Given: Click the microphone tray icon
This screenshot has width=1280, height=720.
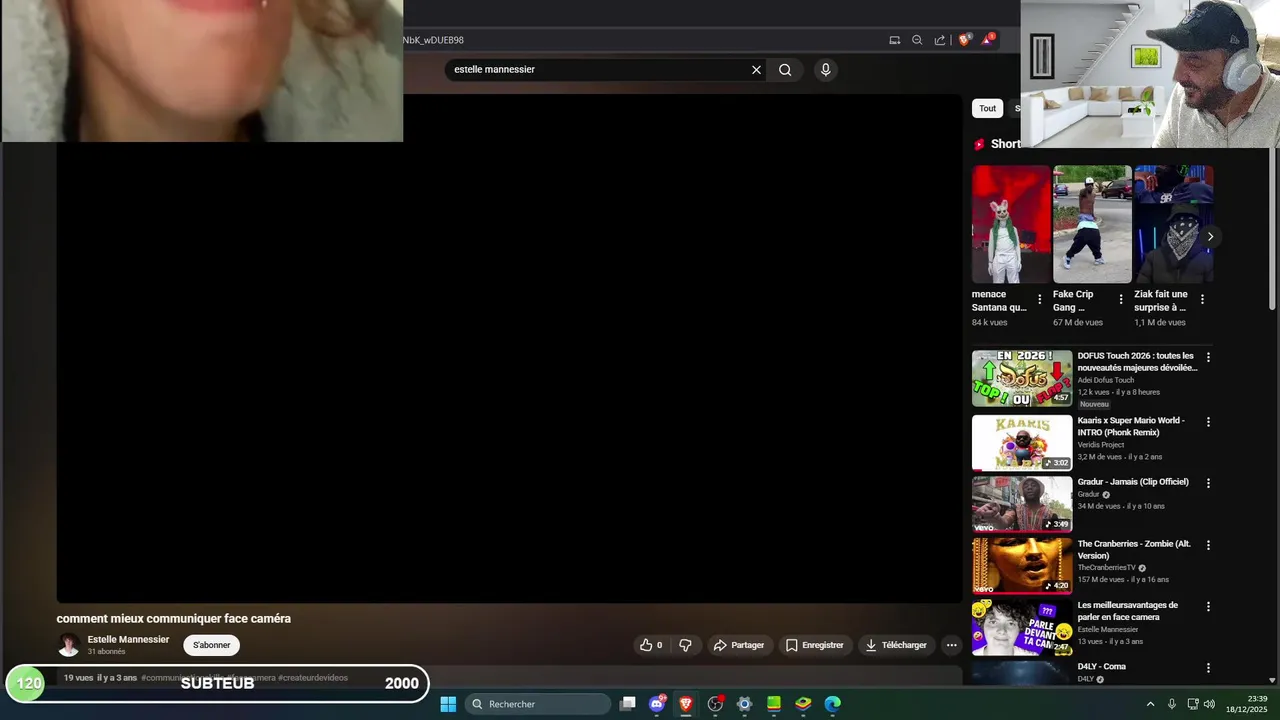Looking at the screenshot, I should click(x=1172, y=704).
